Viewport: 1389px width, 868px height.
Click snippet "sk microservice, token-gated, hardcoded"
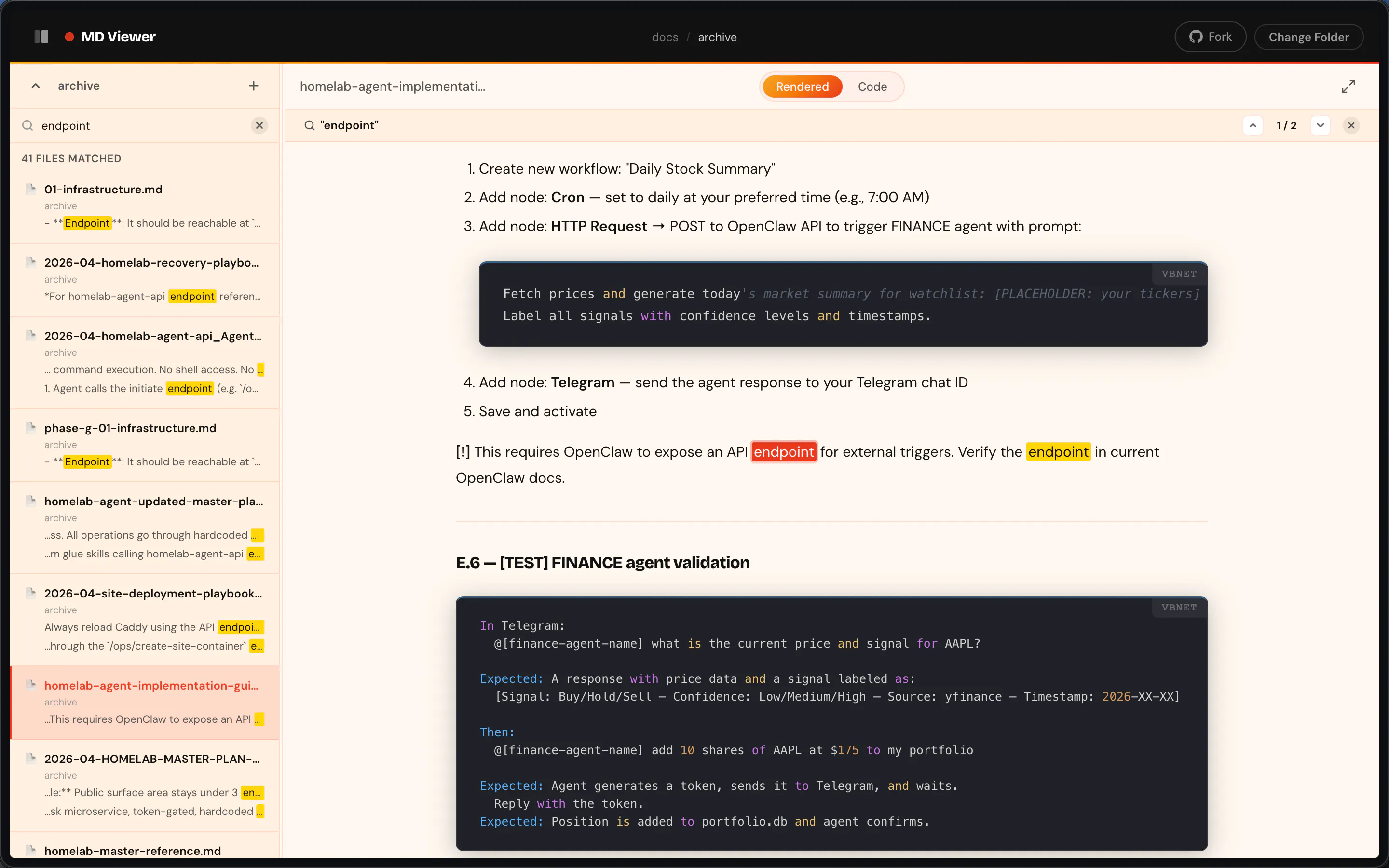pos(154,811)
